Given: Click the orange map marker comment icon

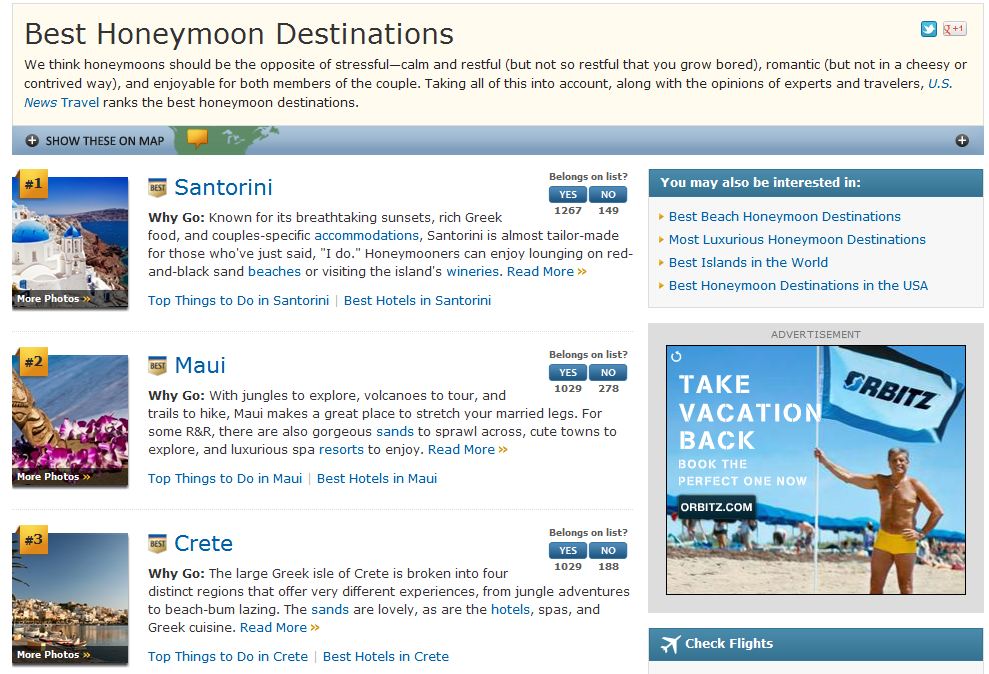Looking at the screenshot, I should [x=197, y=138].
